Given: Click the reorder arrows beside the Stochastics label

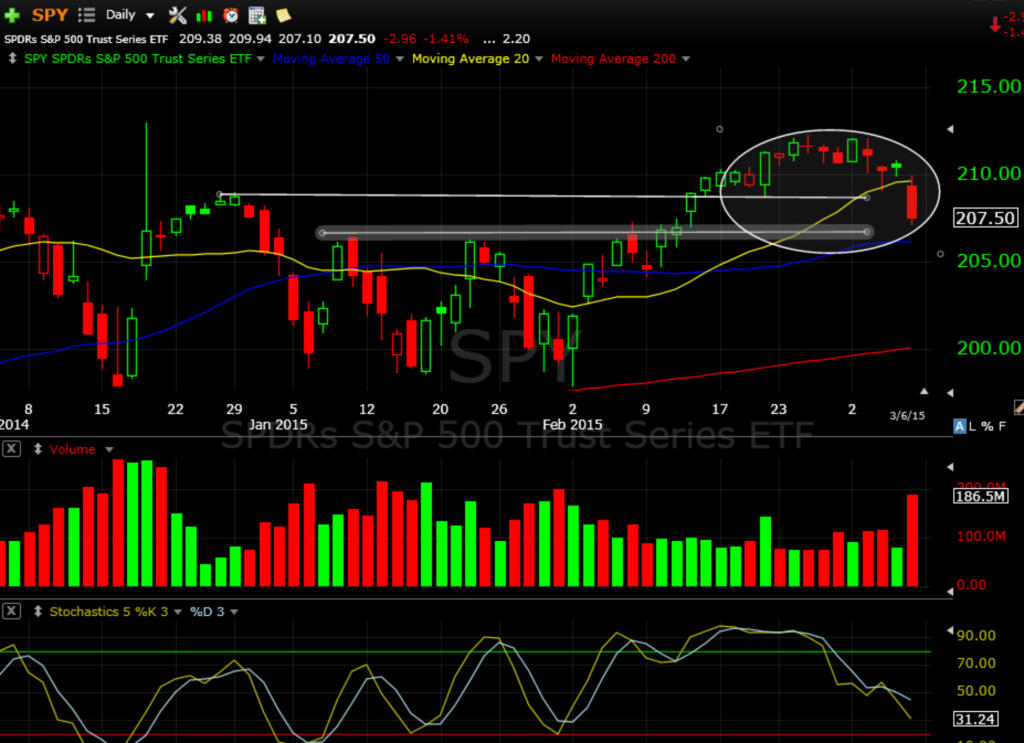Looking at the screenshot, I should (38, 611).
